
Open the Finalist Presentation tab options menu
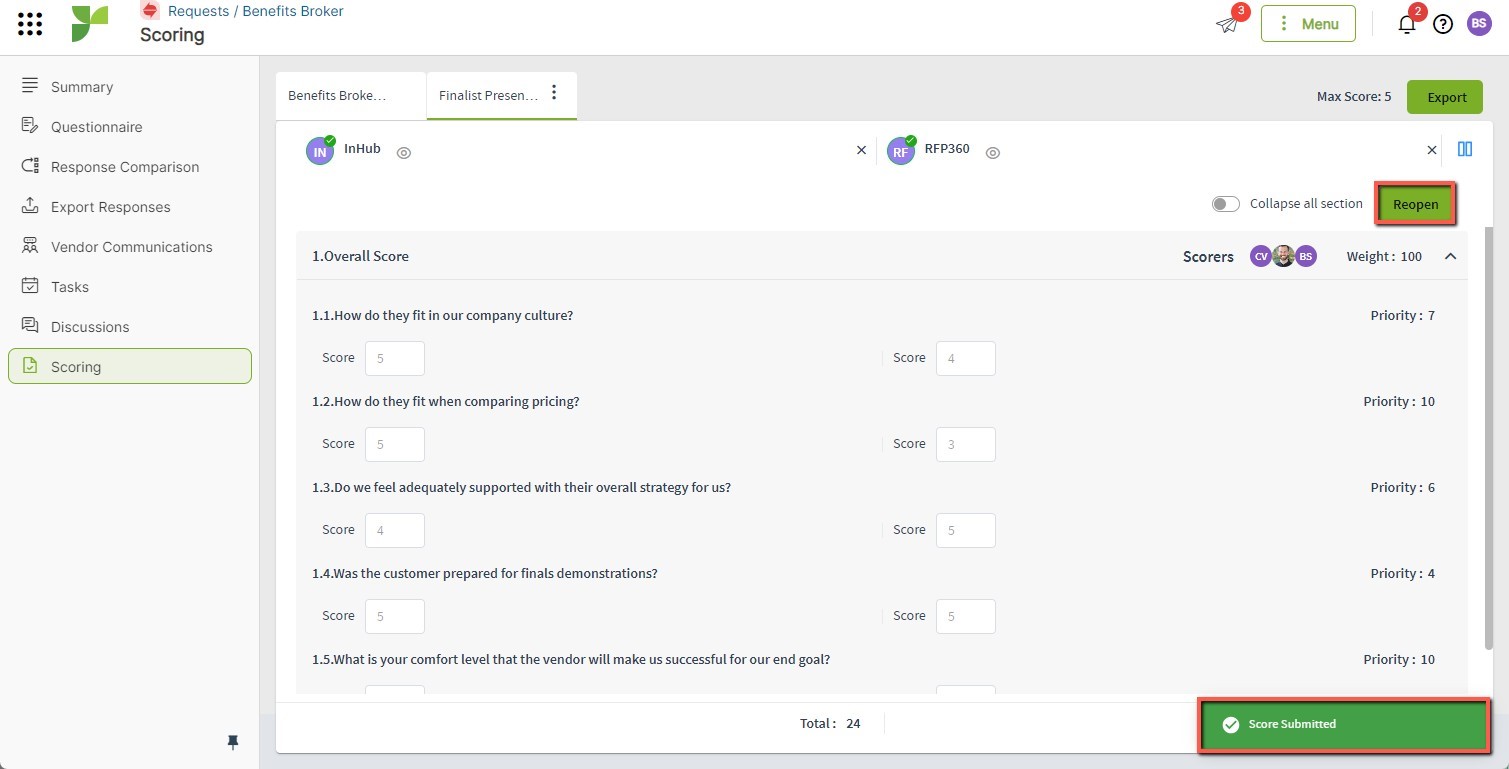[x=554, y=93]
